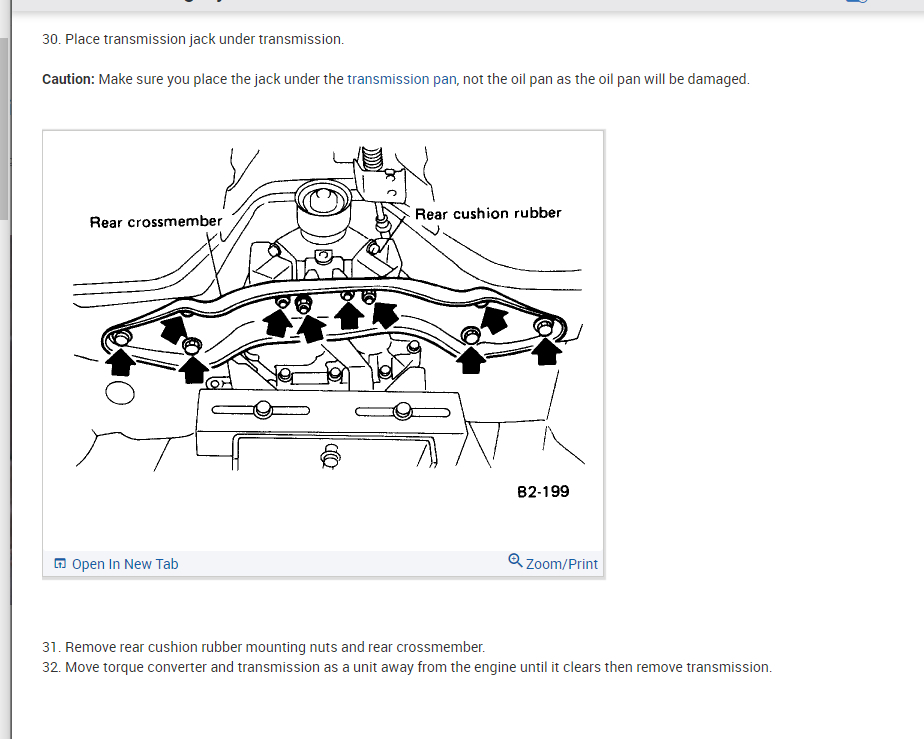Click step 30 transmission jack text
Image resolution: width=924 pixels, height=739 pixels.
tap(193, 39)
